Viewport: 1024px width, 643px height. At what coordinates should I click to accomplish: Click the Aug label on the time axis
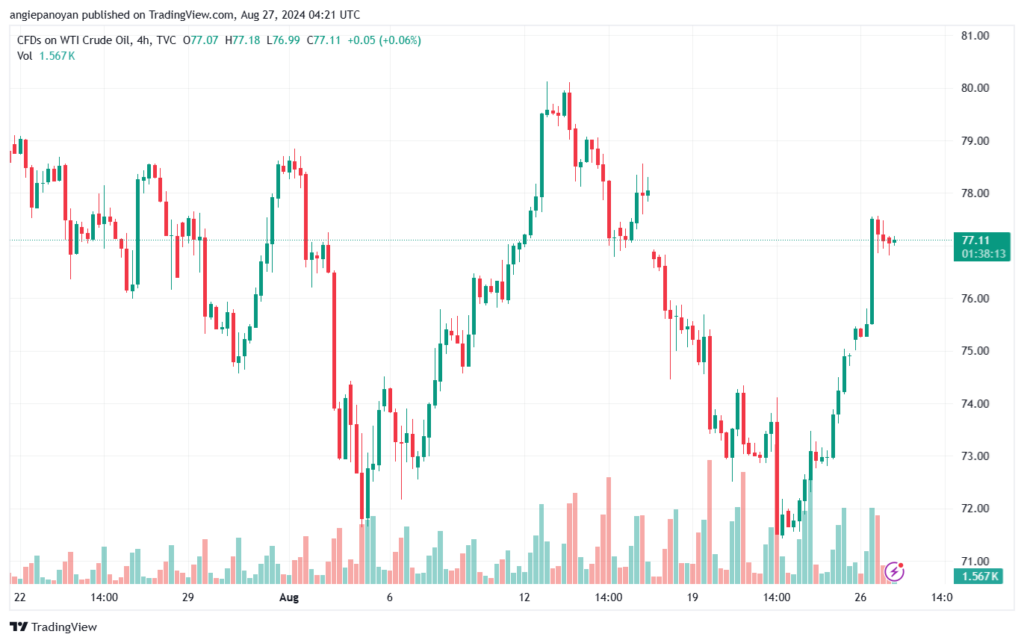click(x=289, y=598)
